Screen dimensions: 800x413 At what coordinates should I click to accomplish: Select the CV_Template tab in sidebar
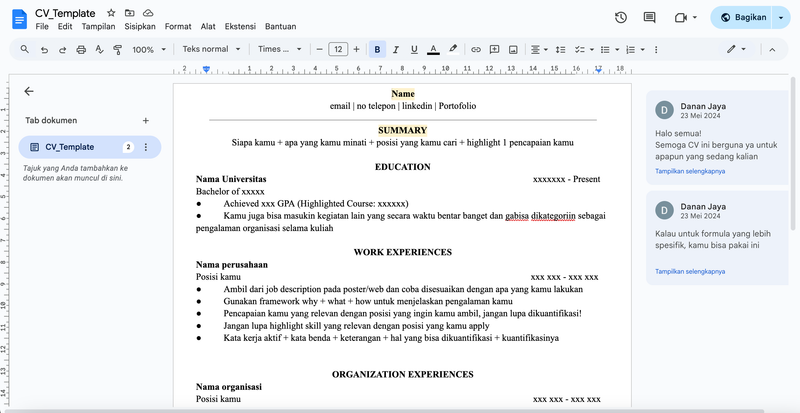(90, 147)
